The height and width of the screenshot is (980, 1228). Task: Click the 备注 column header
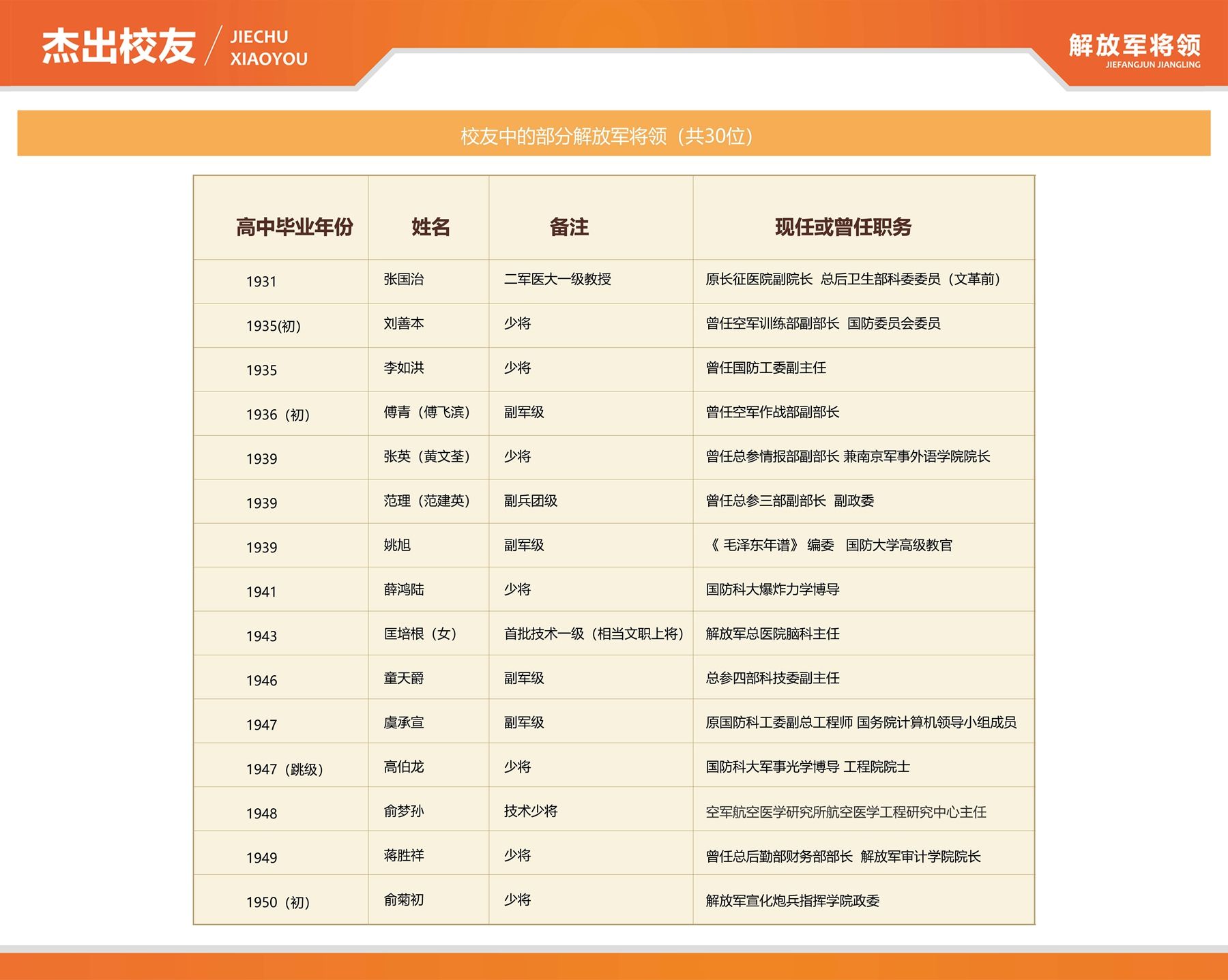569,227
